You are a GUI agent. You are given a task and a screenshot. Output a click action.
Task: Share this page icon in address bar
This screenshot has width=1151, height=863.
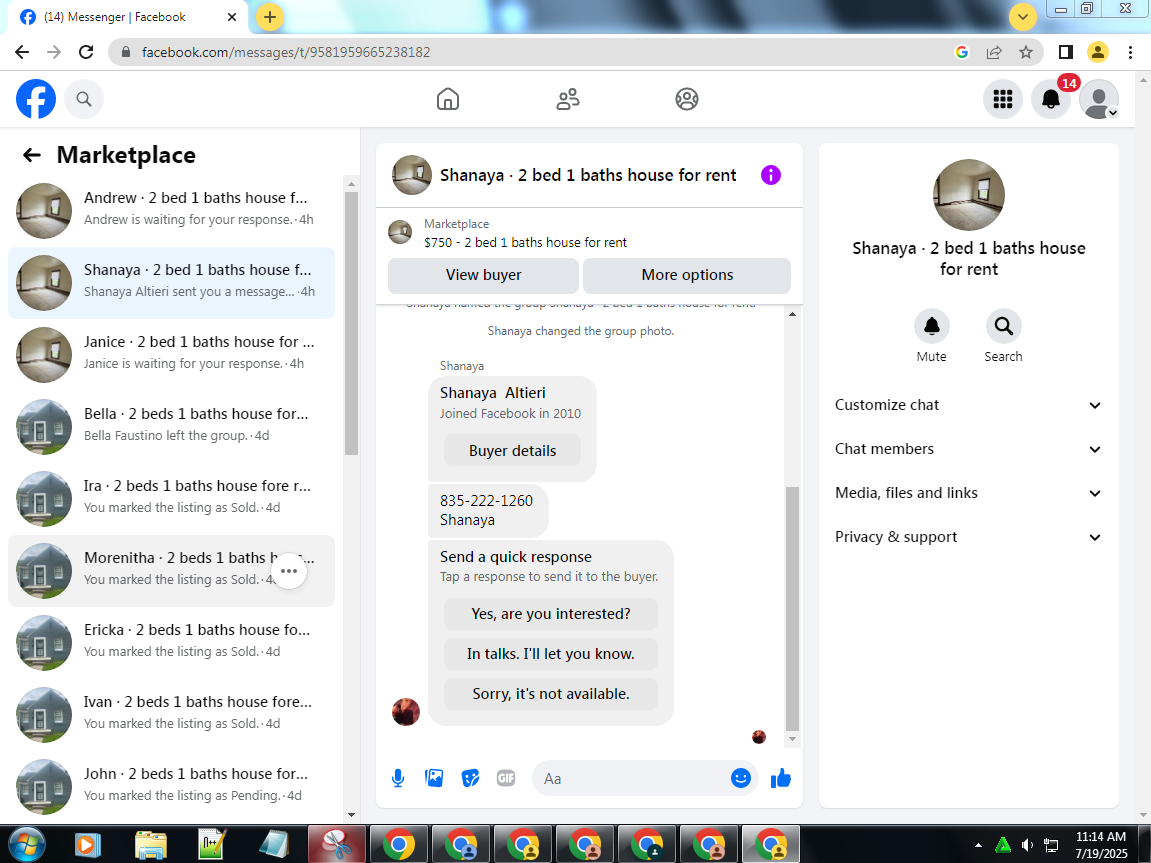[994, 52]
